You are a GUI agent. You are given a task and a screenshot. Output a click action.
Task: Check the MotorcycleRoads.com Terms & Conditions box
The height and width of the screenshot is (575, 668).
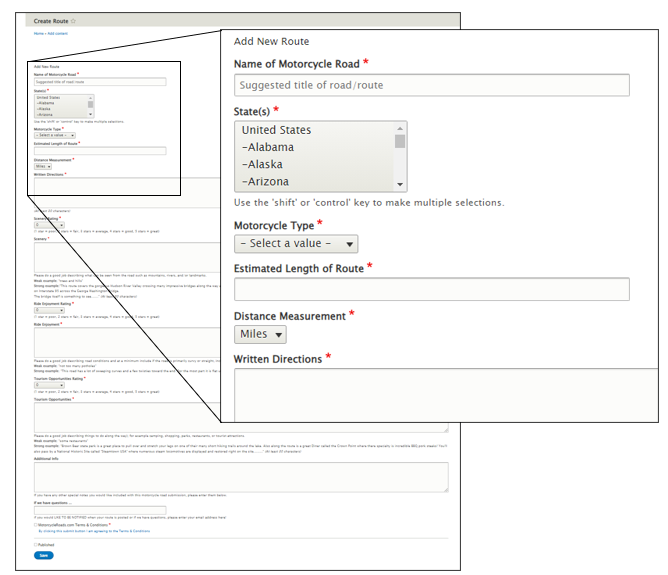coord(36,524)
